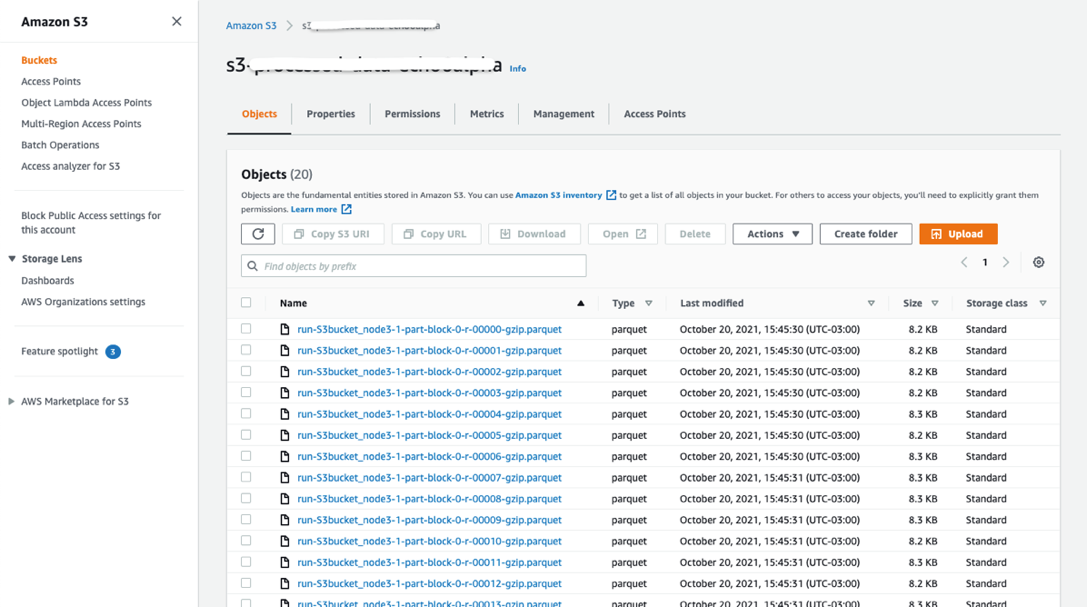The width and height of the screenshot is (1087, 607).
Task: Click the search magnifier icon
Action: 252,266
